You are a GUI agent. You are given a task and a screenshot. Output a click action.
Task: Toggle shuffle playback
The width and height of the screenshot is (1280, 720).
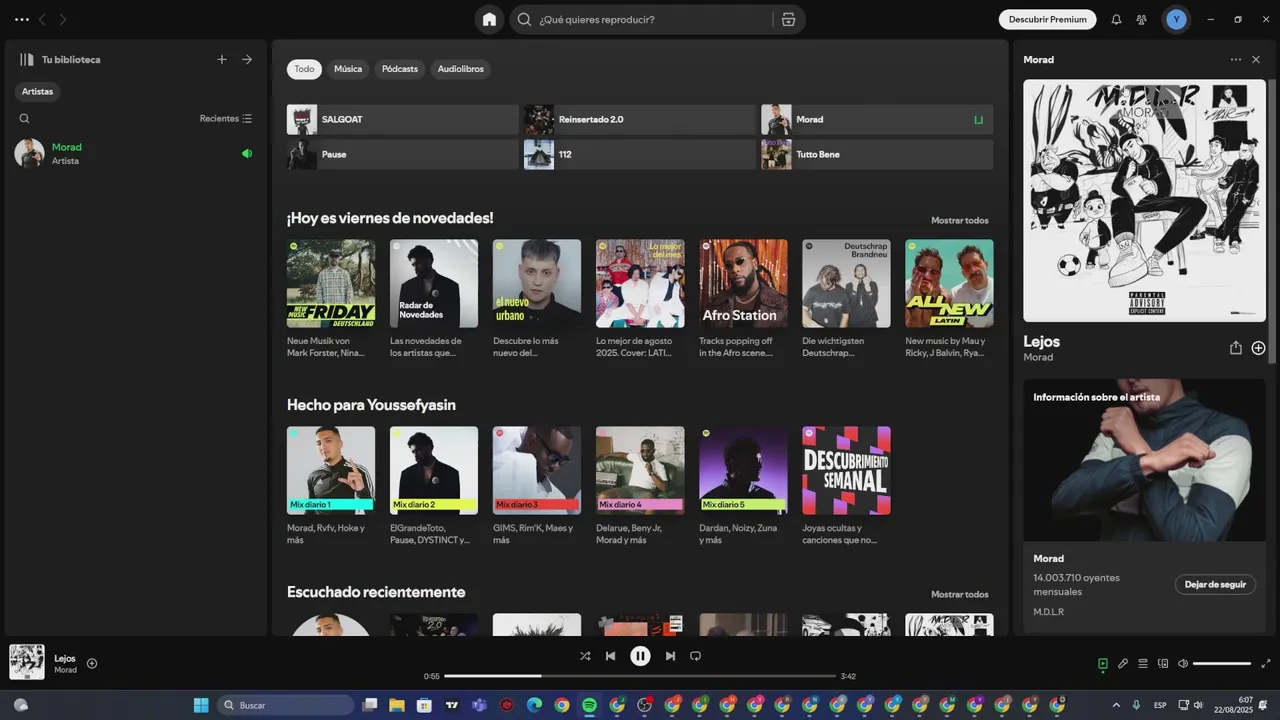pos(585,656)
